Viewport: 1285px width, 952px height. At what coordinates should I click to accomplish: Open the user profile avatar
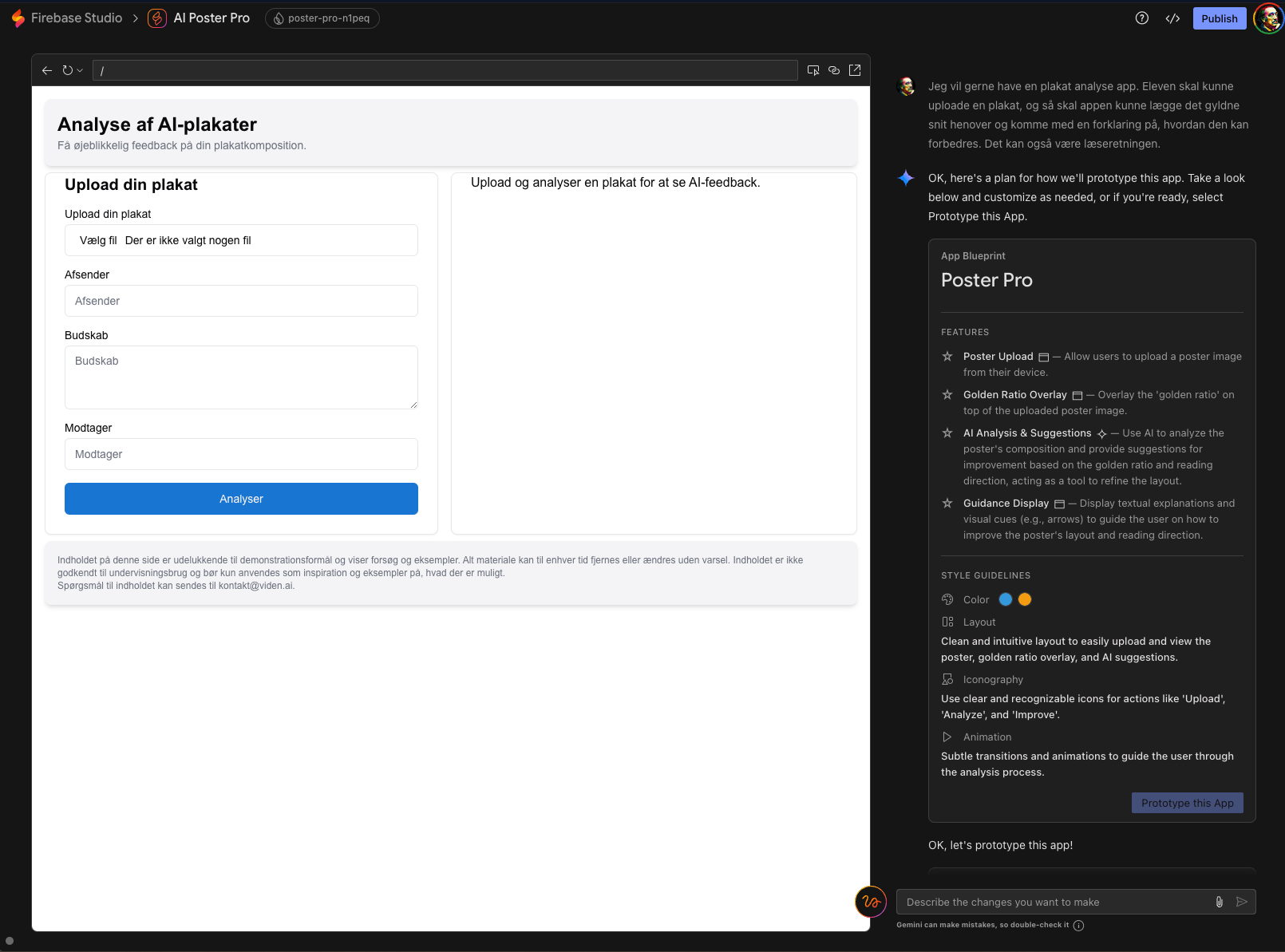pyautogui.click(x=1268, y=18)
